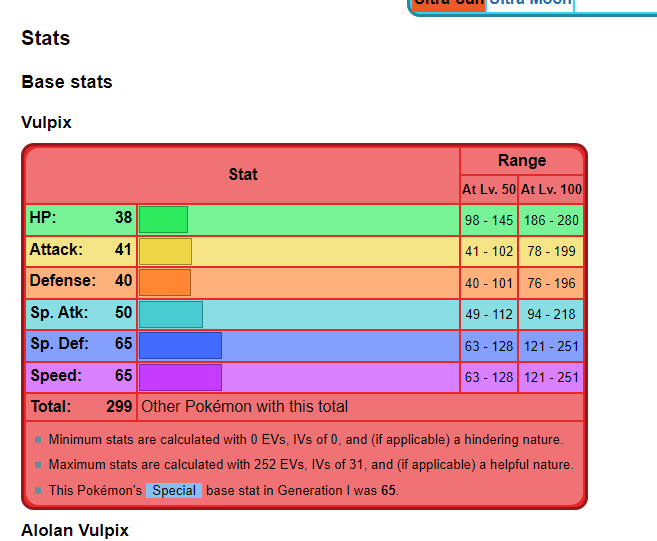Select the Sp. Atk base value 50
Image resolution: width=657 pixels, height=541 pixels.
[x=124, y=312]
